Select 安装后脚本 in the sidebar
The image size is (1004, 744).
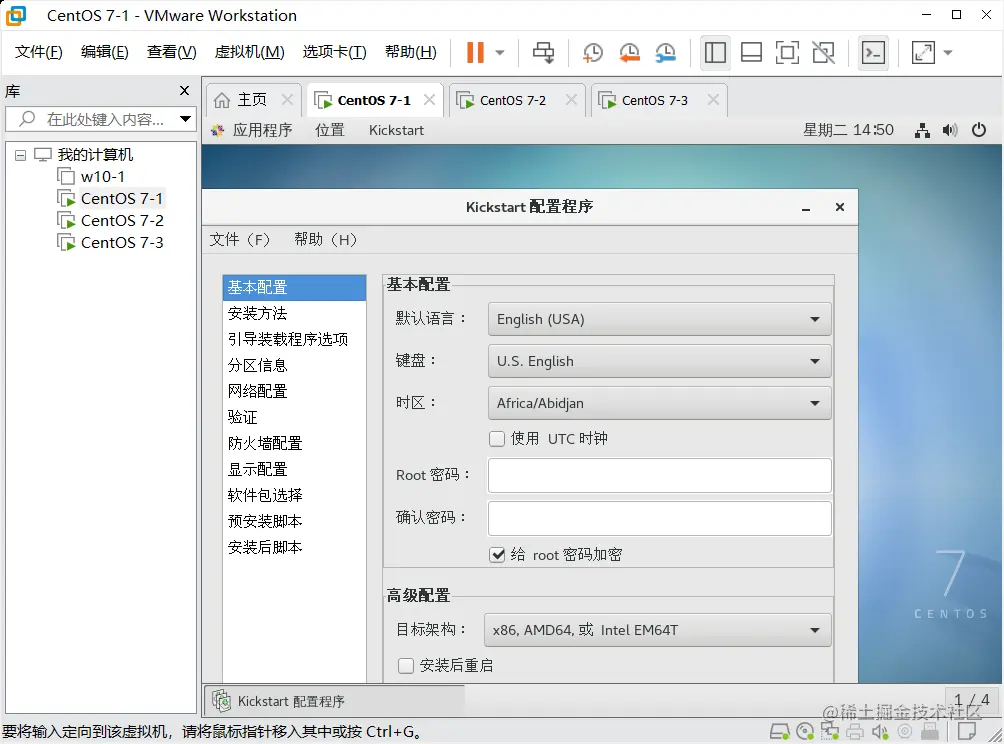coord(295,547)
